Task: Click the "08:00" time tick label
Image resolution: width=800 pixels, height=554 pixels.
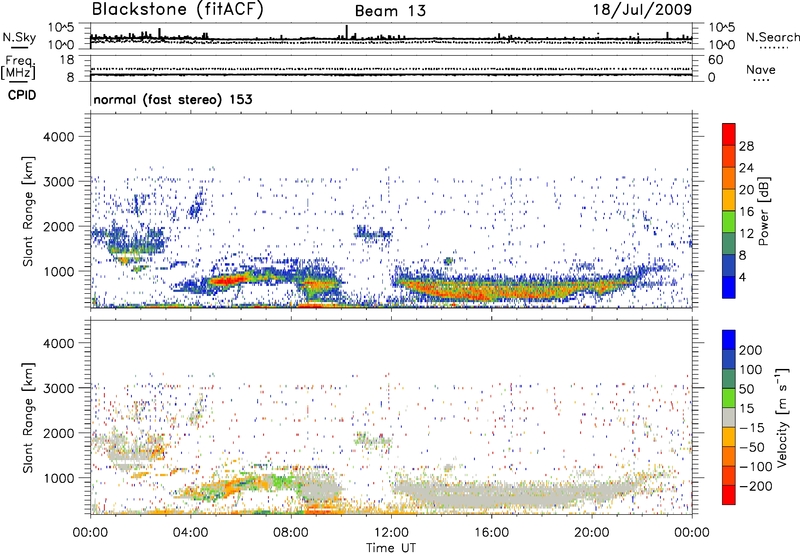Action: click(x=291, y=533)
